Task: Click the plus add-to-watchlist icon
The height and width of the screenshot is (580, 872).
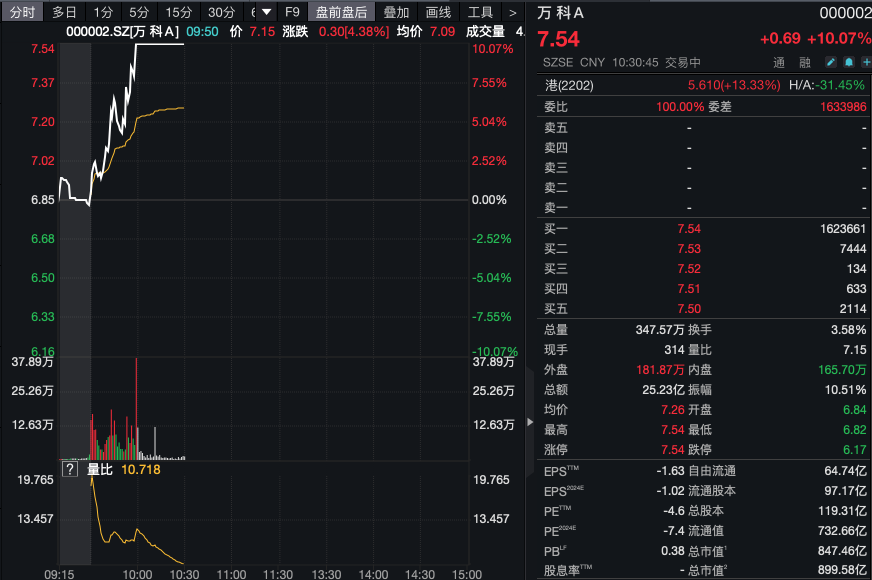Action: point(866,62)
